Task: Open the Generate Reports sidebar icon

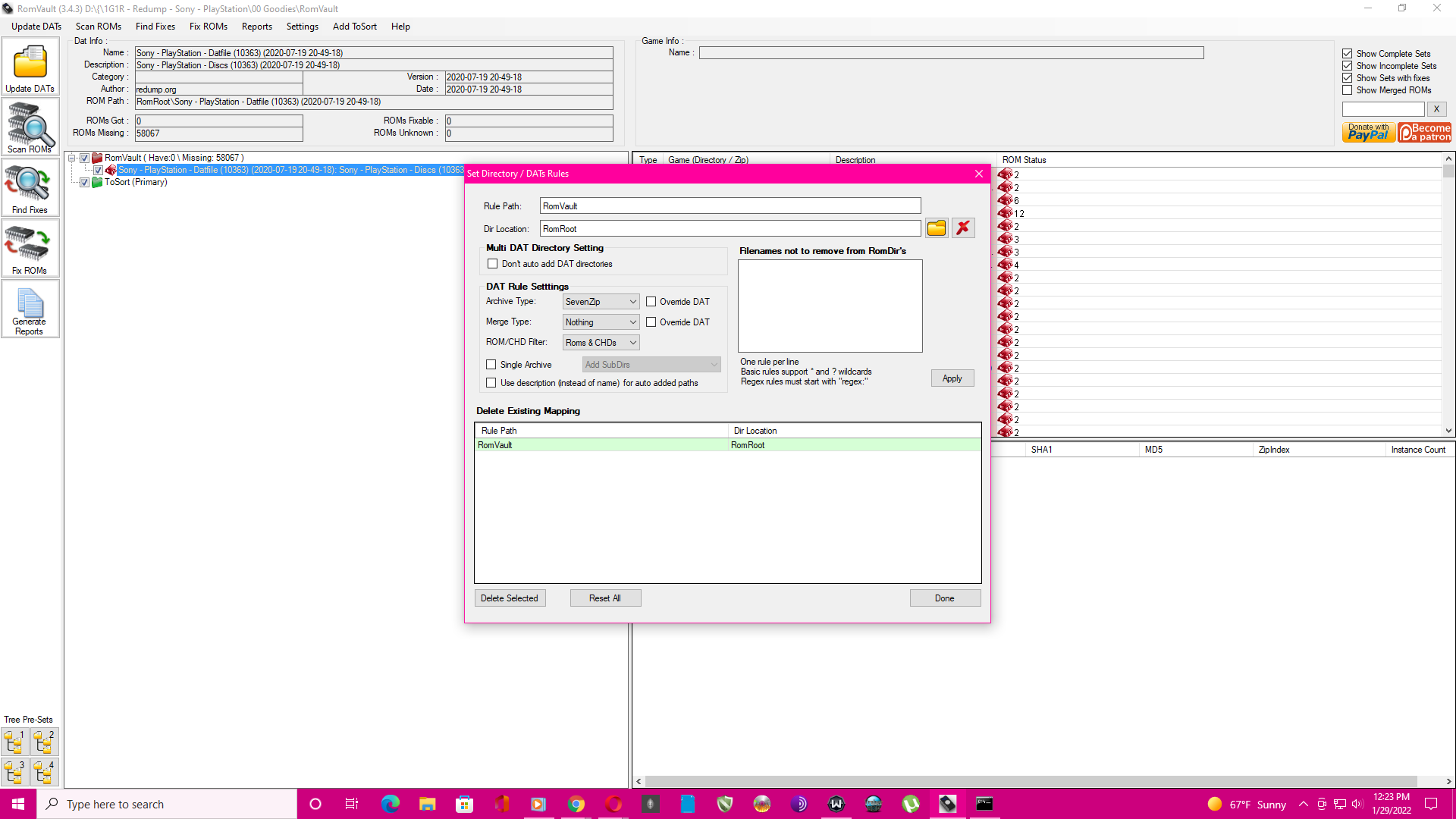Action: click(x=30, y=309)
